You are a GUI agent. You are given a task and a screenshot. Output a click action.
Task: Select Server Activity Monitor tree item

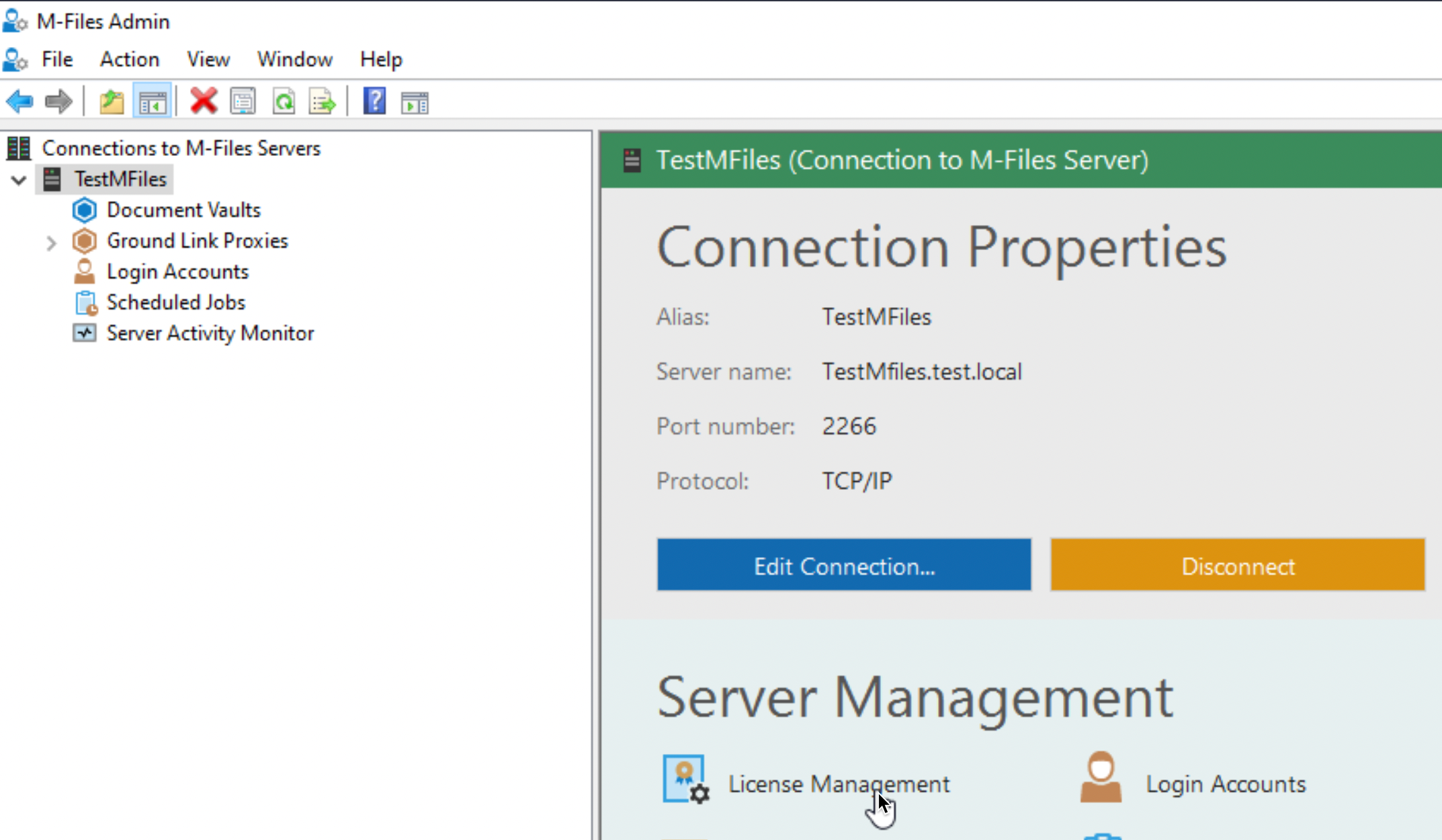(210, 333)
